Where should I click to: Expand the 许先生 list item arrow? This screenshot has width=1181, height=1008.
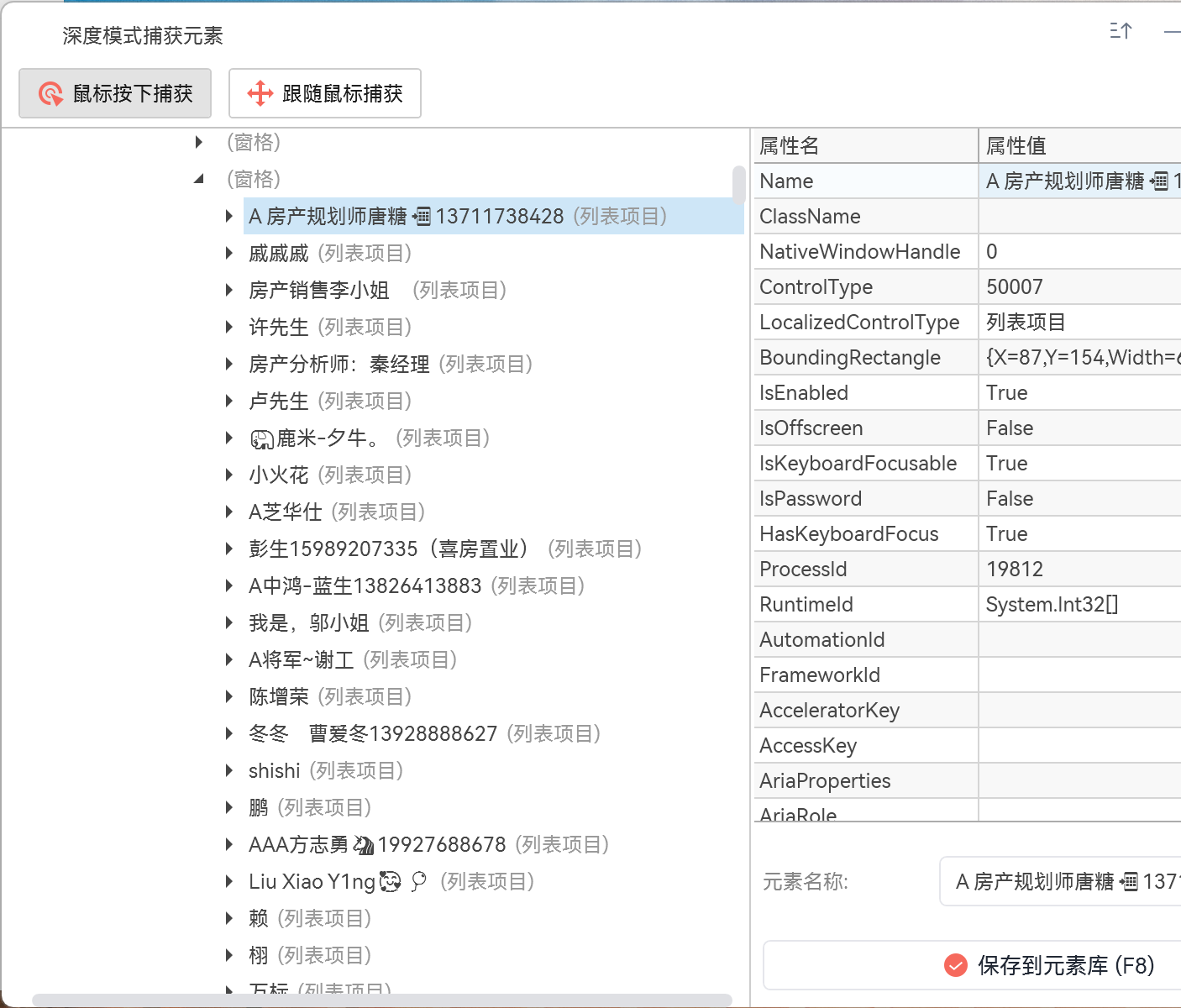[228, 327]
